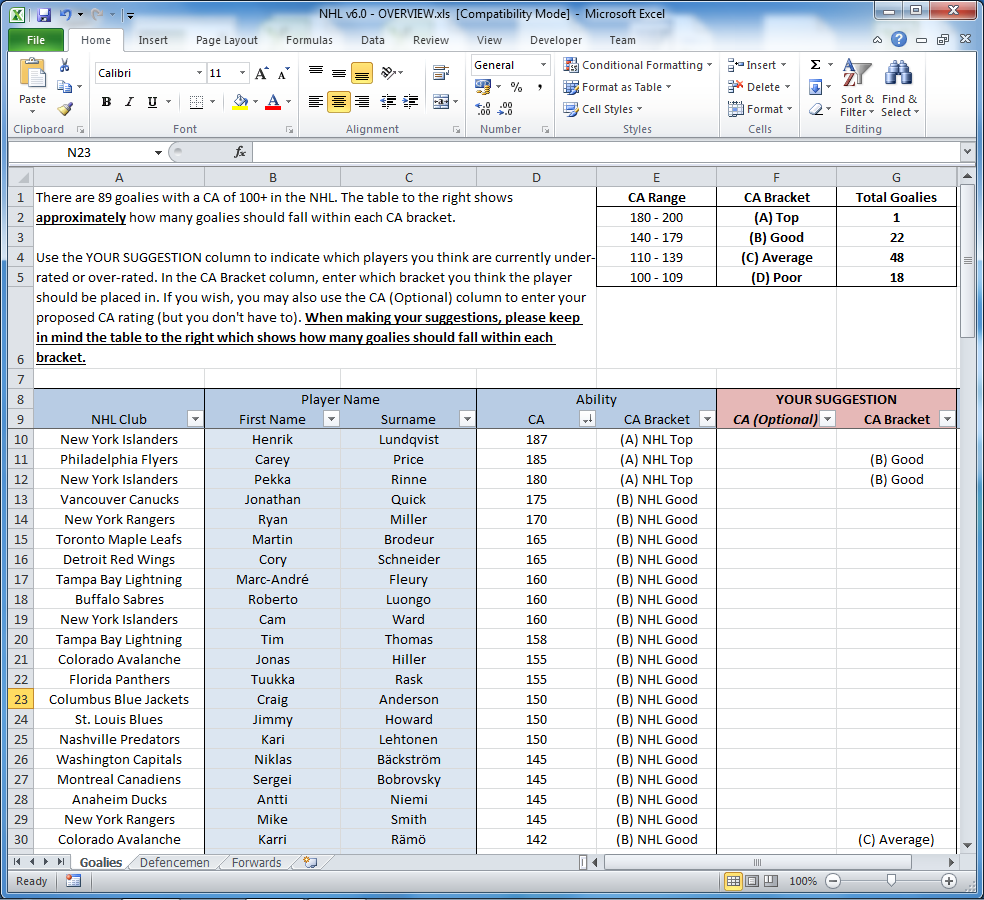This screenshot has height=900, width=984.
Task: Open the File tab
Action: pyautogui.click(x=36, y=40)
